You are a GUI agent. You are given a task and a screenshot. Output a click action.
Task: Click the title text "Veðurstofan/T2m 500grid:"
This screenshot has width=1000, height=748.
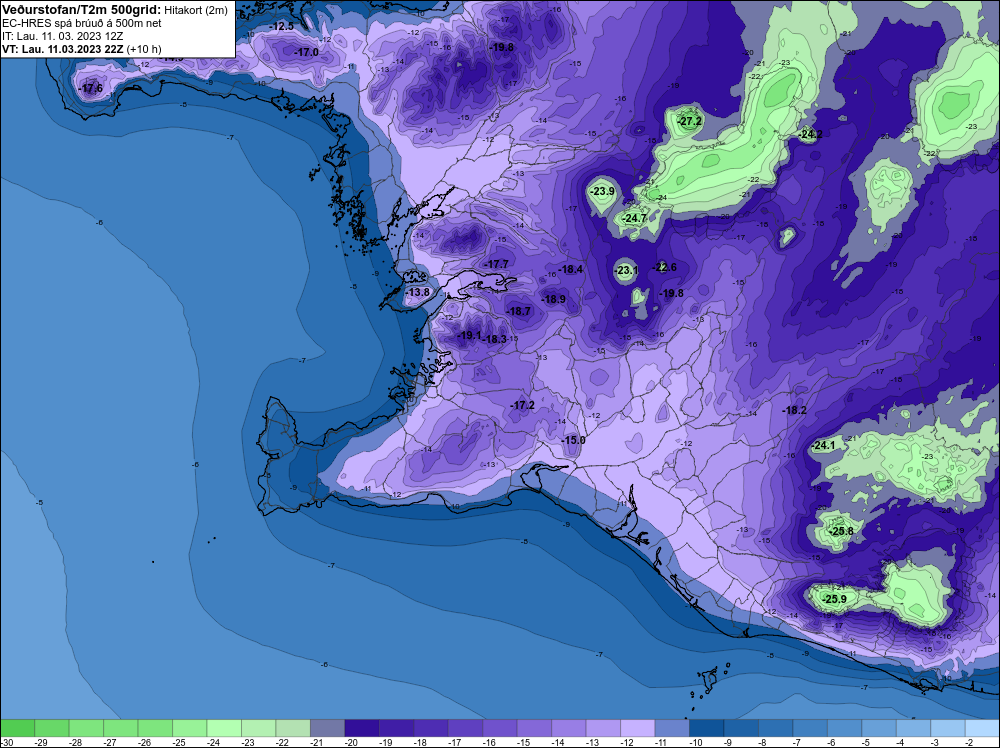82,10
